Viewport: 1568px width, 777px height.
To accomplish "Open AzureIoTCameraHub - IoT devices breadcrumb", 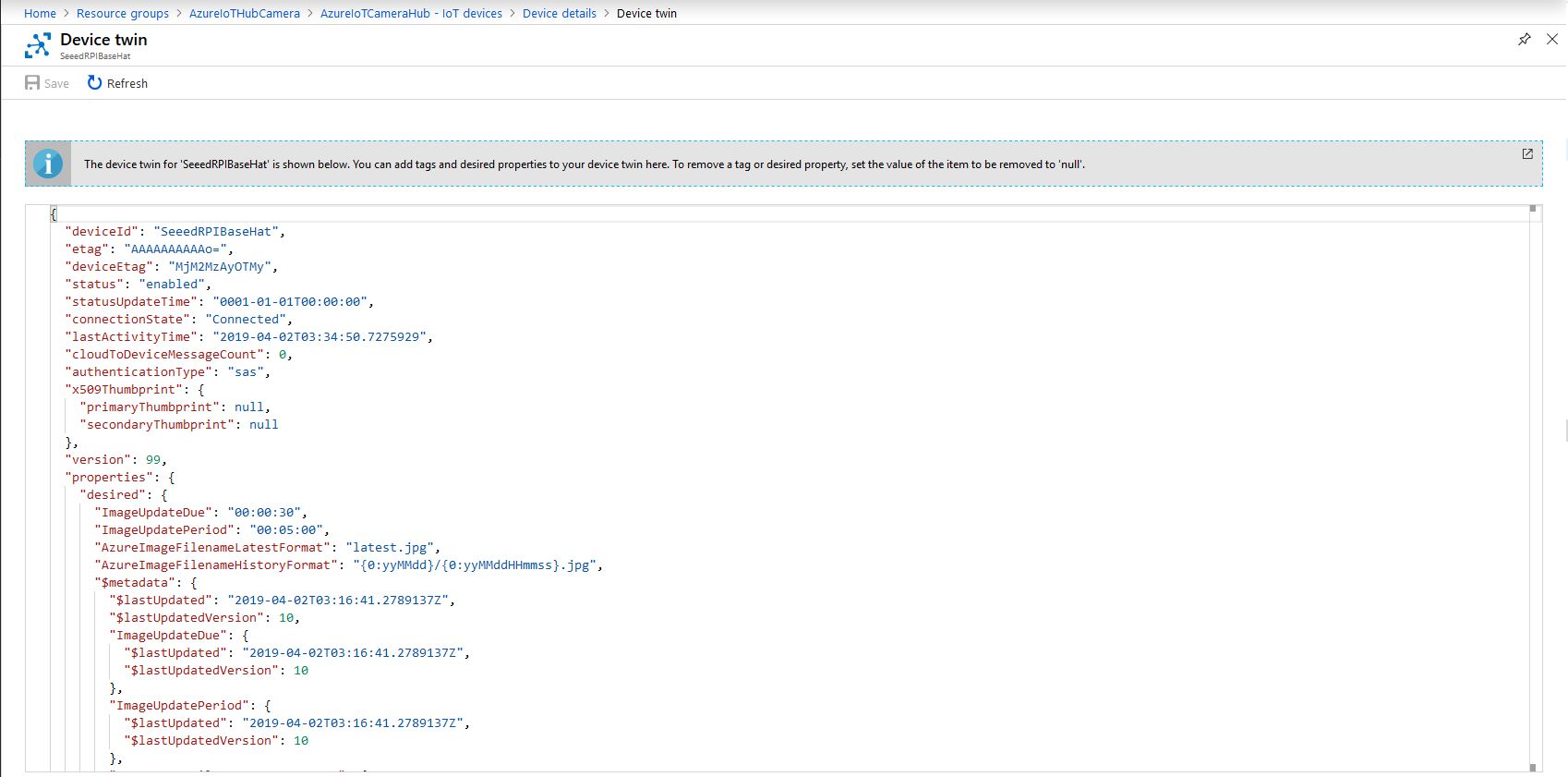I will point(411,13).
